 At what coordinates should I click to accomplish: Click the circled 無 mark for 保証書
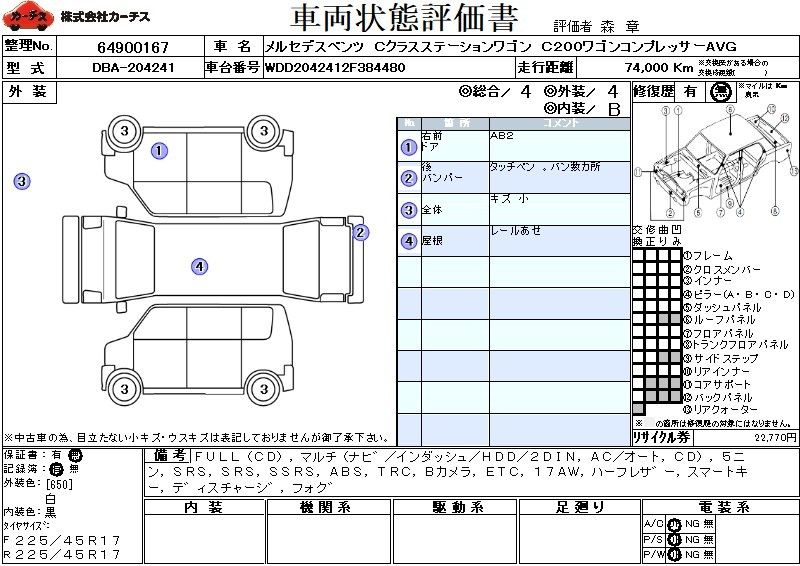point(75,455)
